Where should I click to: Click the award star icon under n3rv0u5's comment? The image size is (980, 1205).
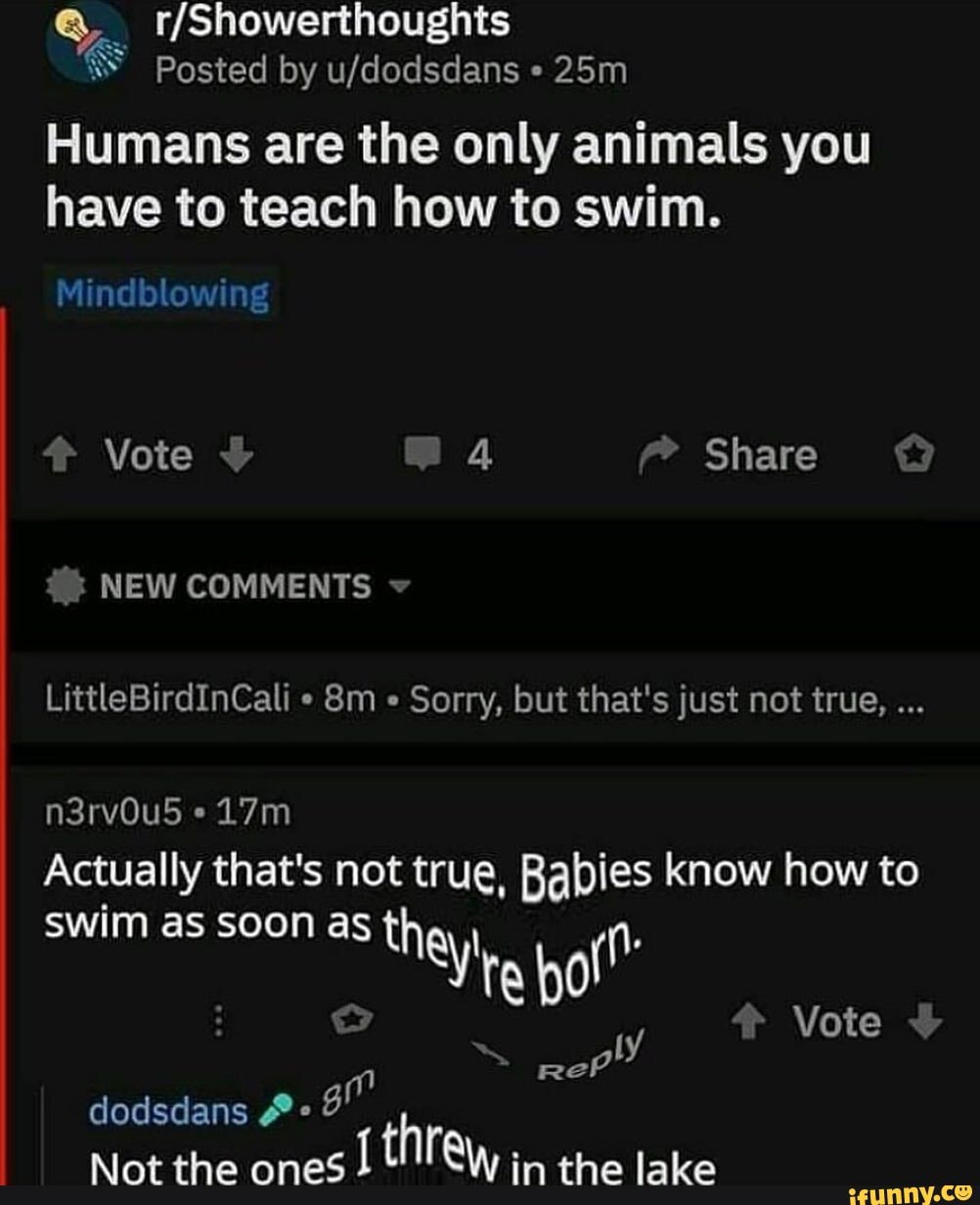(x=350, y=1020)
